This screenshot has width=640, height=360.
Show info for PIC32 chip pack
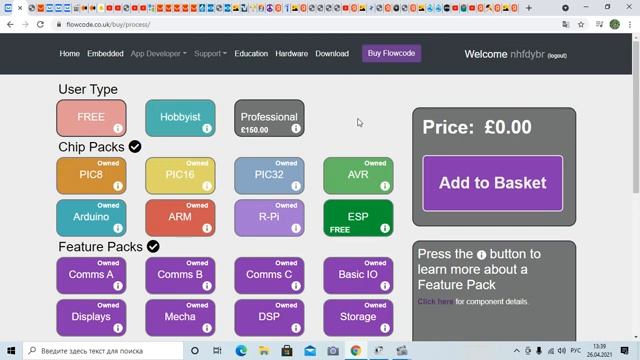tap(296, 186)
